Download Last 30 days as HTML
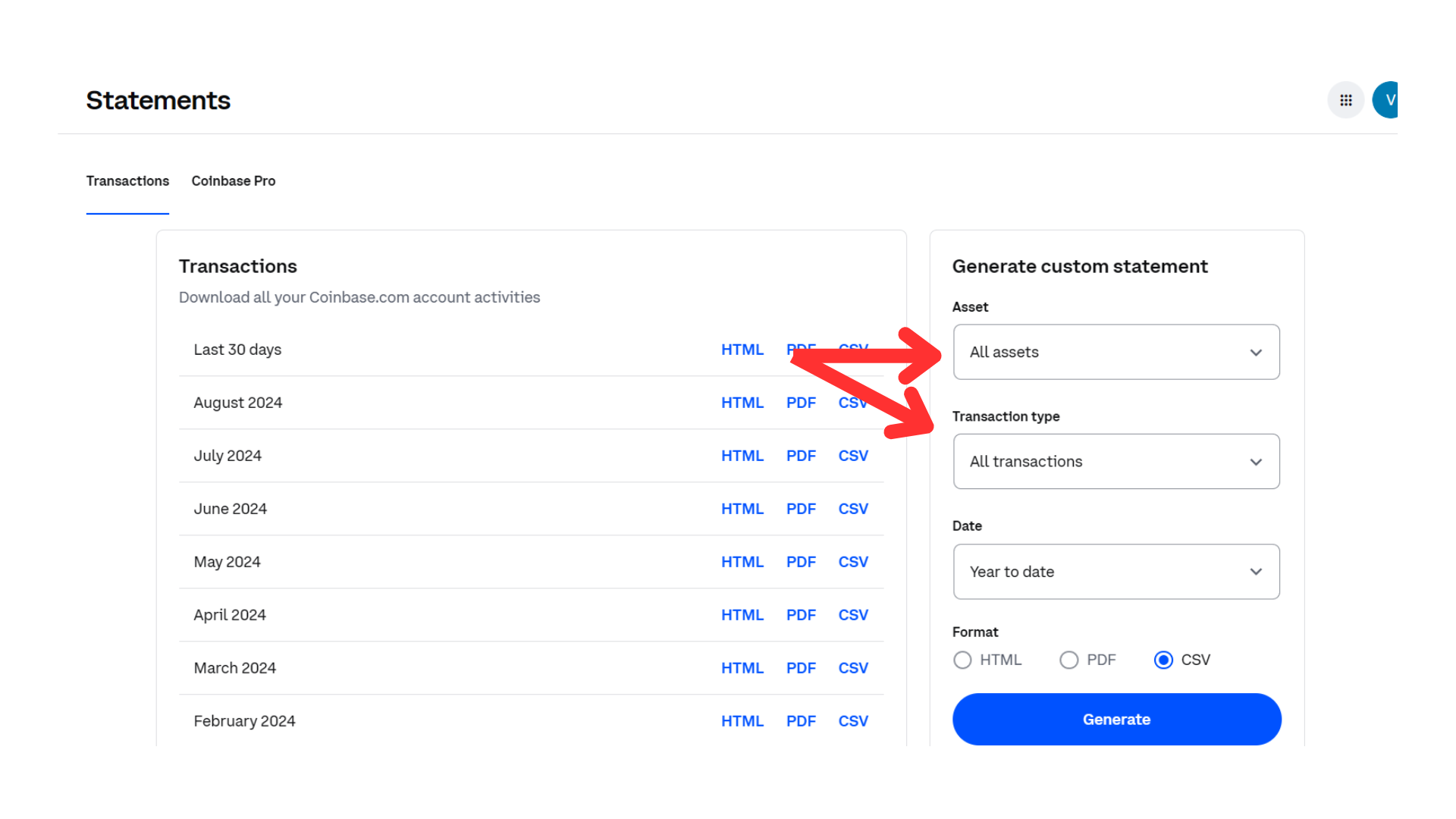This screenshot has width=1456, height=819. coord(742,350)
